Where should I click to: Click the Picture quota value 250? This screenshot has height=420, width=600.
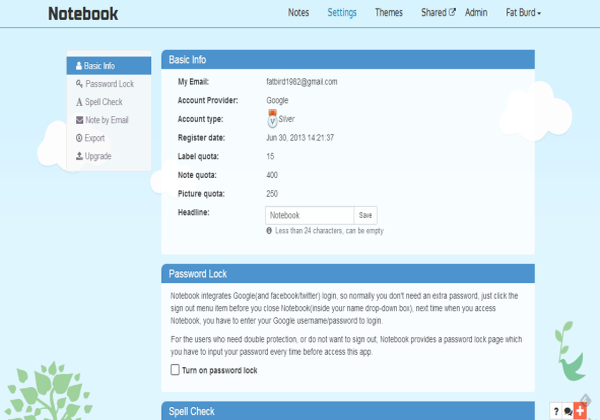pyautogui.click(x=272, y=194)
